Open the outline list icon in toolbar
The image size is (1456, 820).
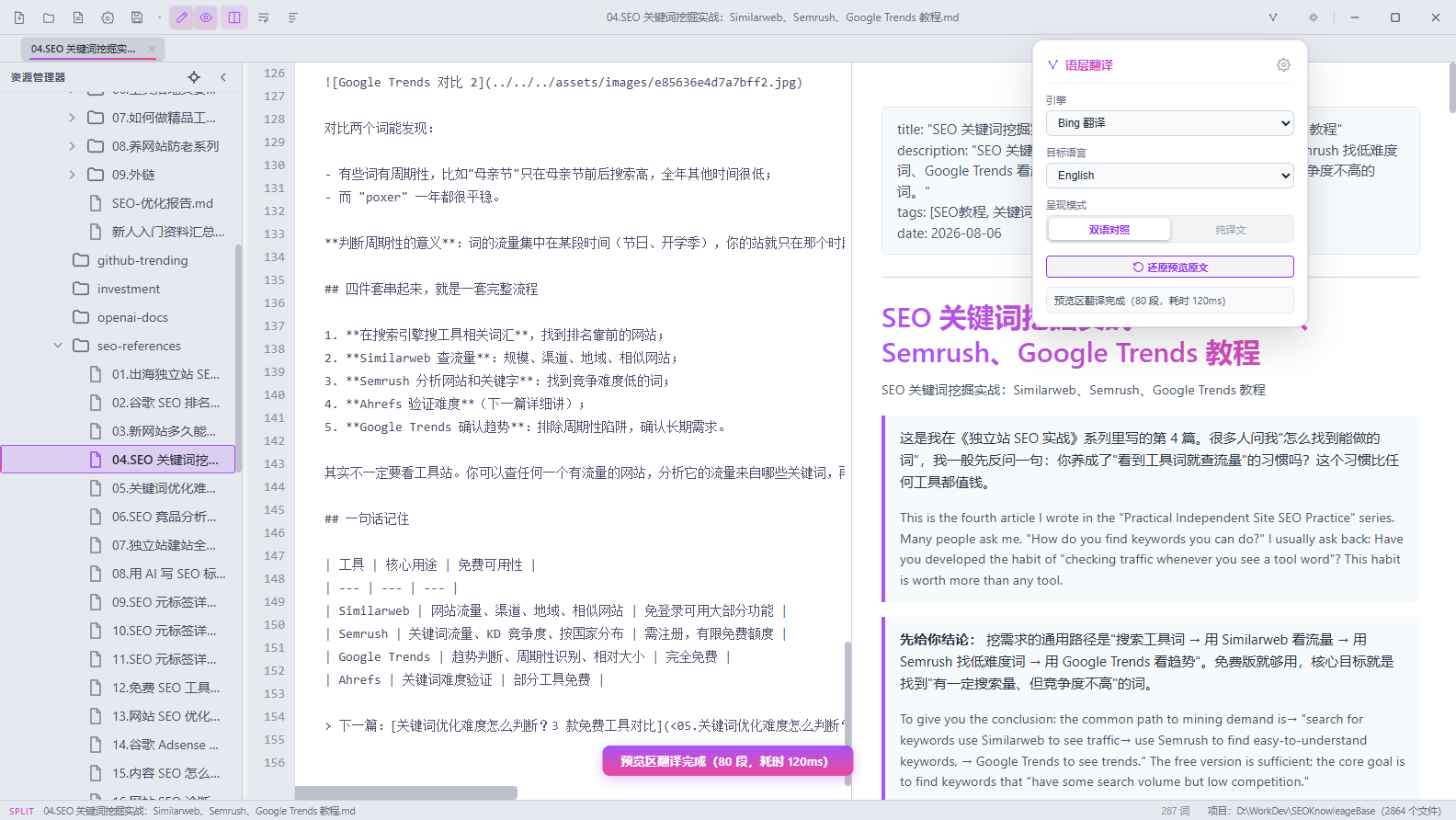point(293,17)
